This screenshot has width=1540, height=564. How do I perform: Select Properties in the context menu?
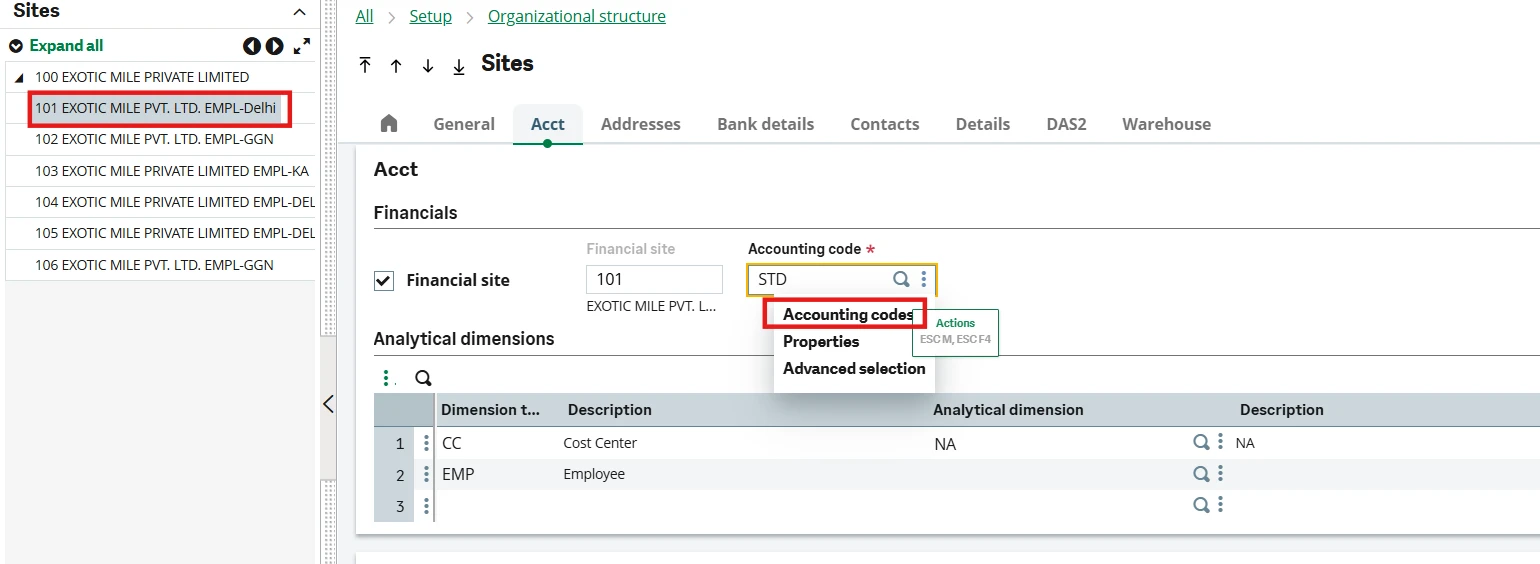pos(821,341)
